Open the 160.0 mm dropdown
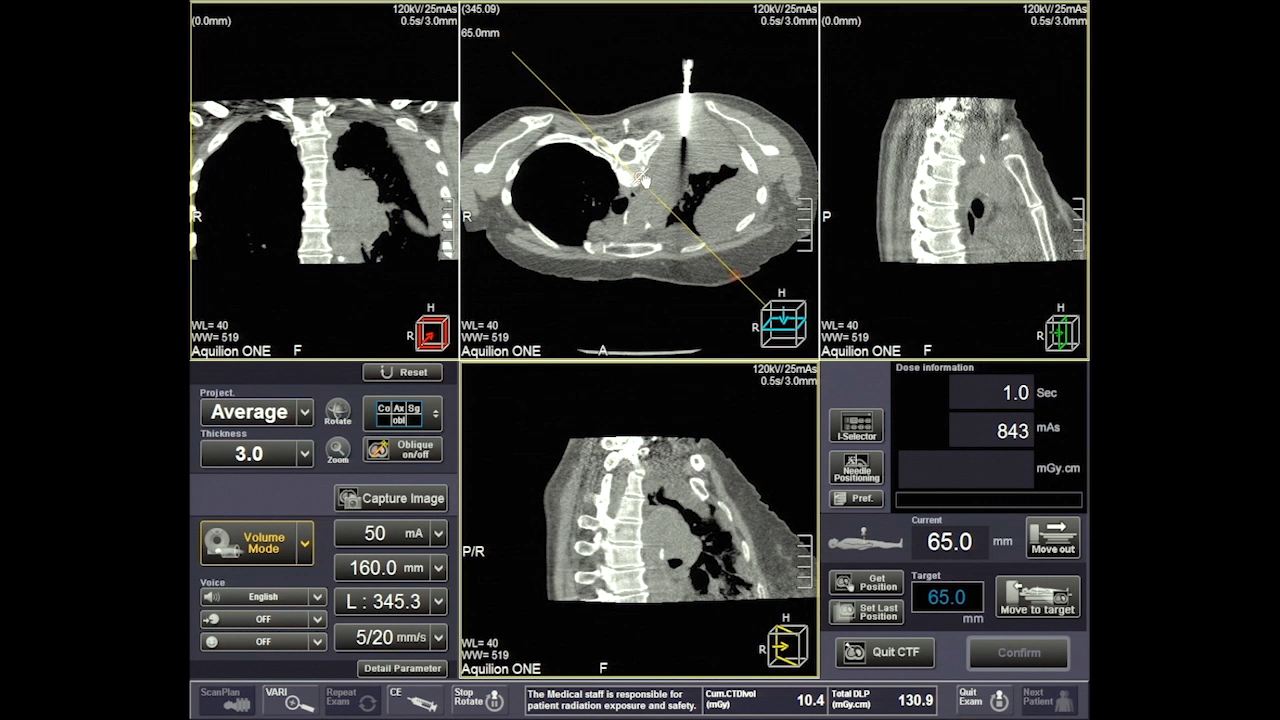The height and width of the screenshot is (720, 1280). [x=438, y=568]
